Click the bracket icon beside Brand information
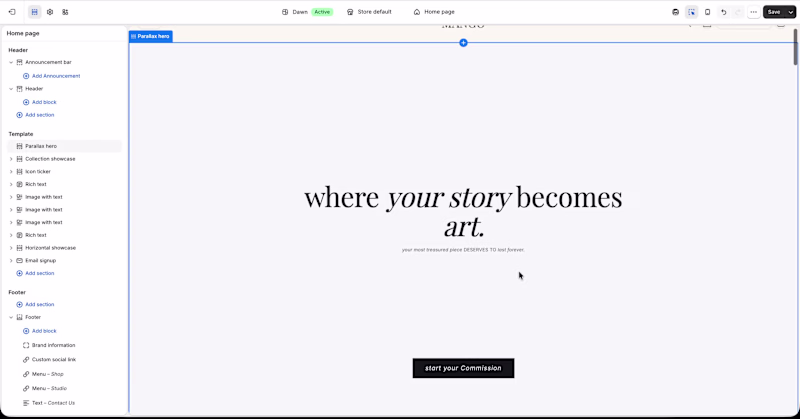The image size is (800, 419). point(26,345)
